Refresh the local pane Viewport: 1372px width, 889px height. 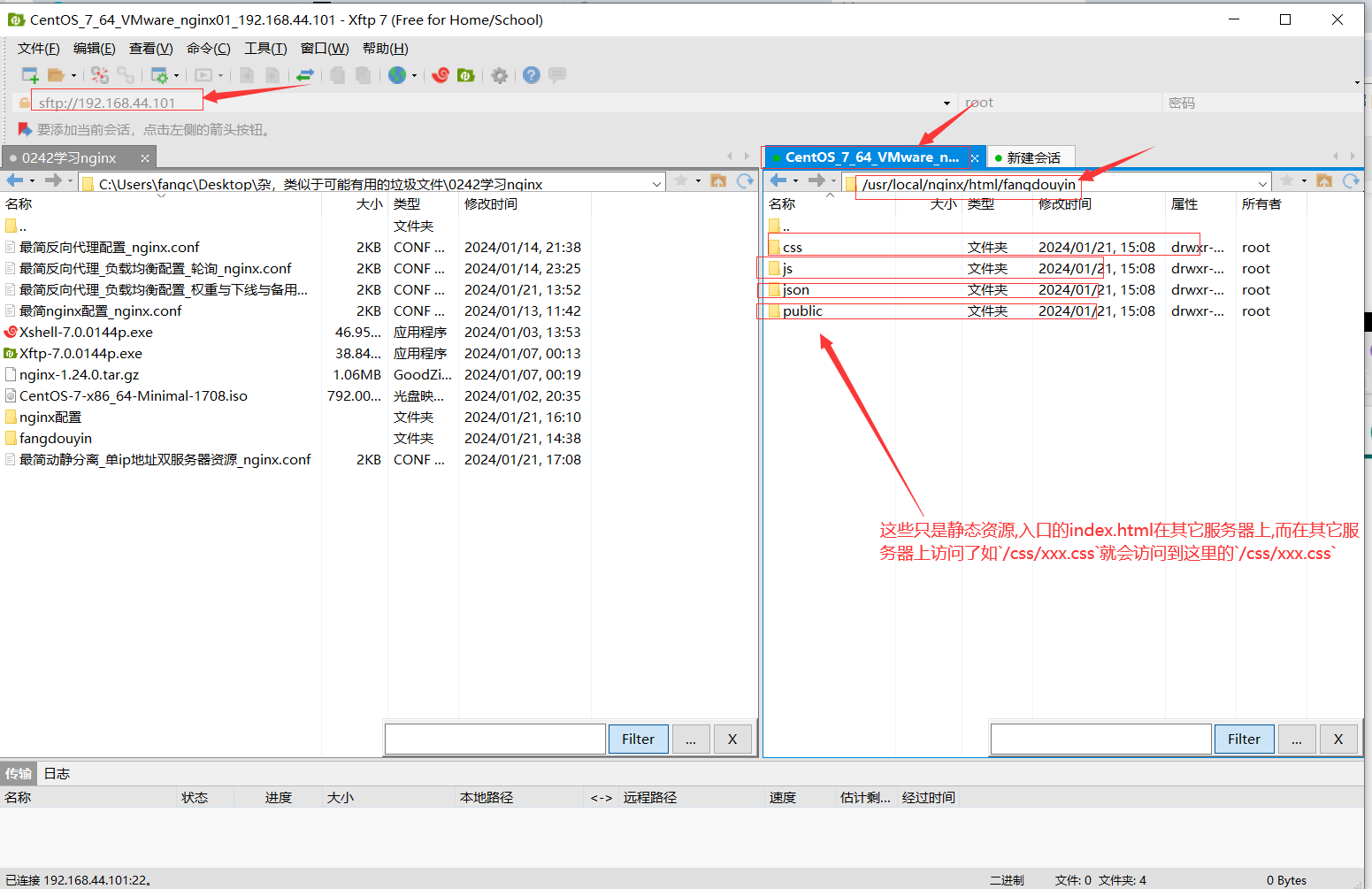745,180
